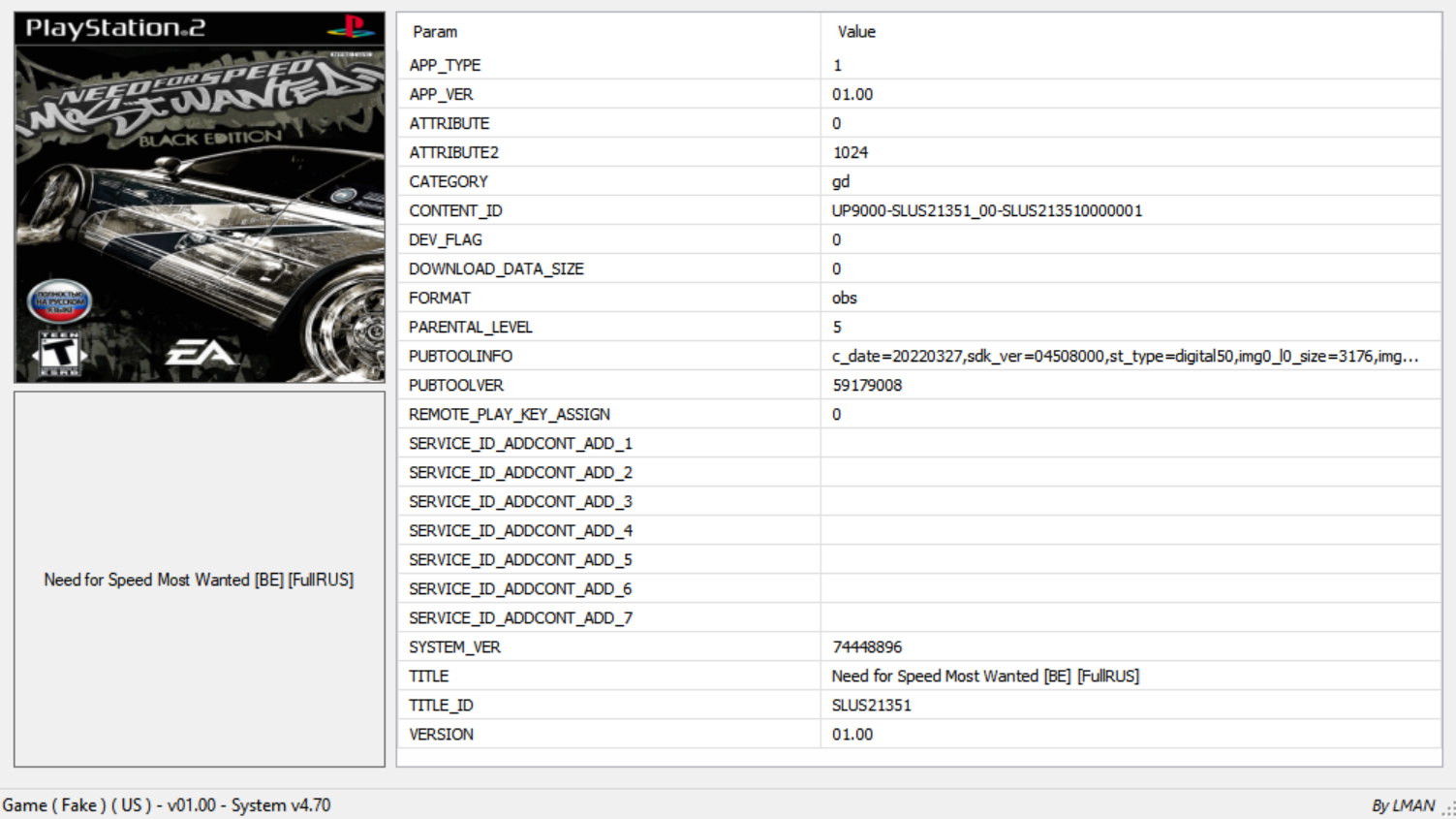
Task: Click the ATTRIBUTE2 value 1024
Action: click(x=851, y=152)
